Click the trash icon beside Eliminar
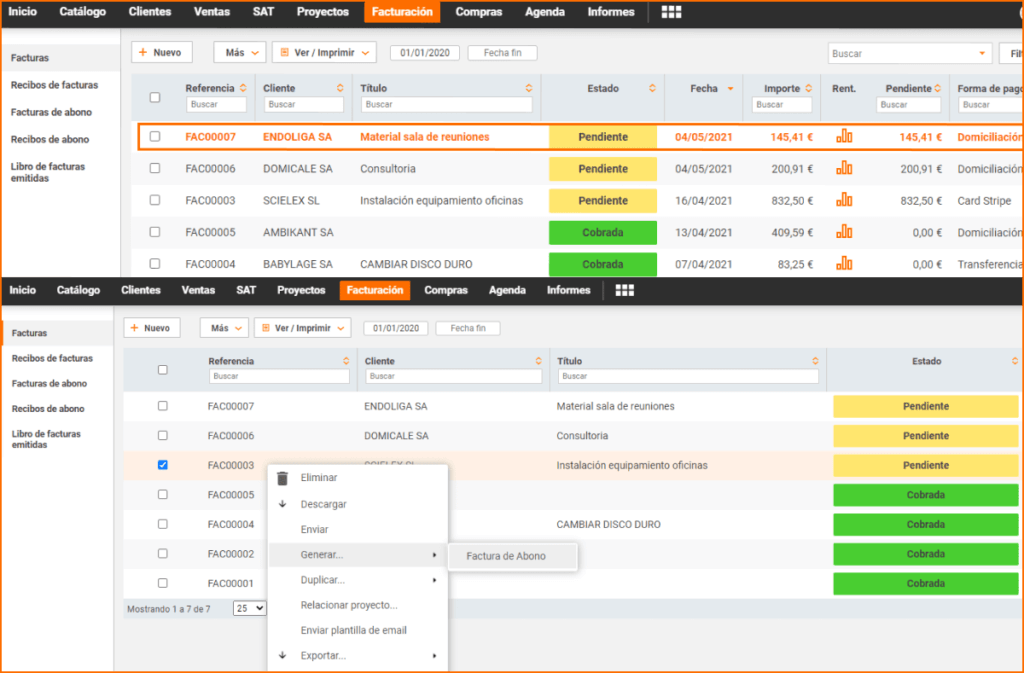The height and width of the screenshot is (673, 1024). tap(282, 478)
